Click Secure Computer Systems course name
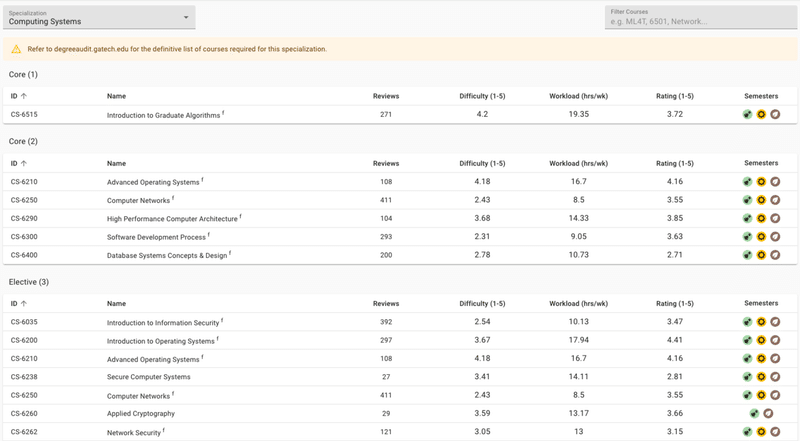 148,377
